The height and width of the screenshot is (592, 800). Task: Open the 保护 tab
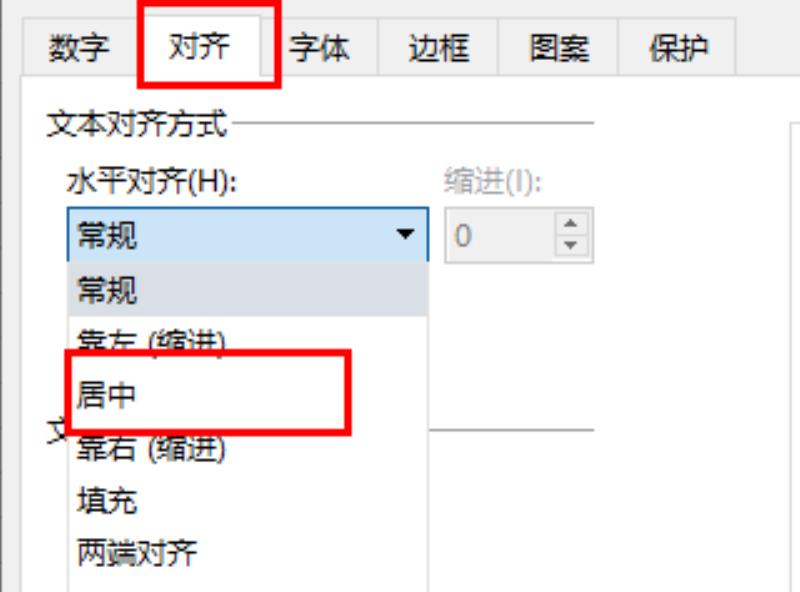(x=678, y=48)
